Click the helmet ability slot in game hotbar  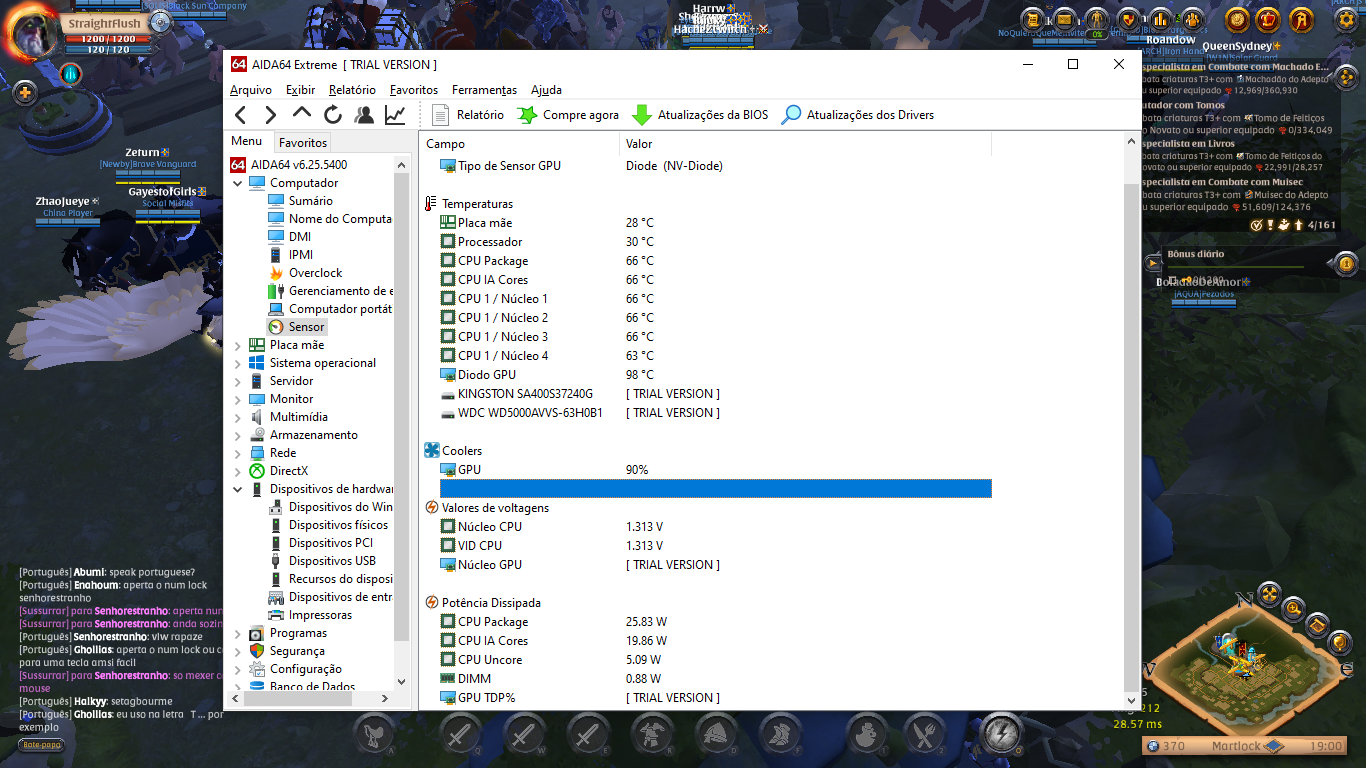coord(715,736)
